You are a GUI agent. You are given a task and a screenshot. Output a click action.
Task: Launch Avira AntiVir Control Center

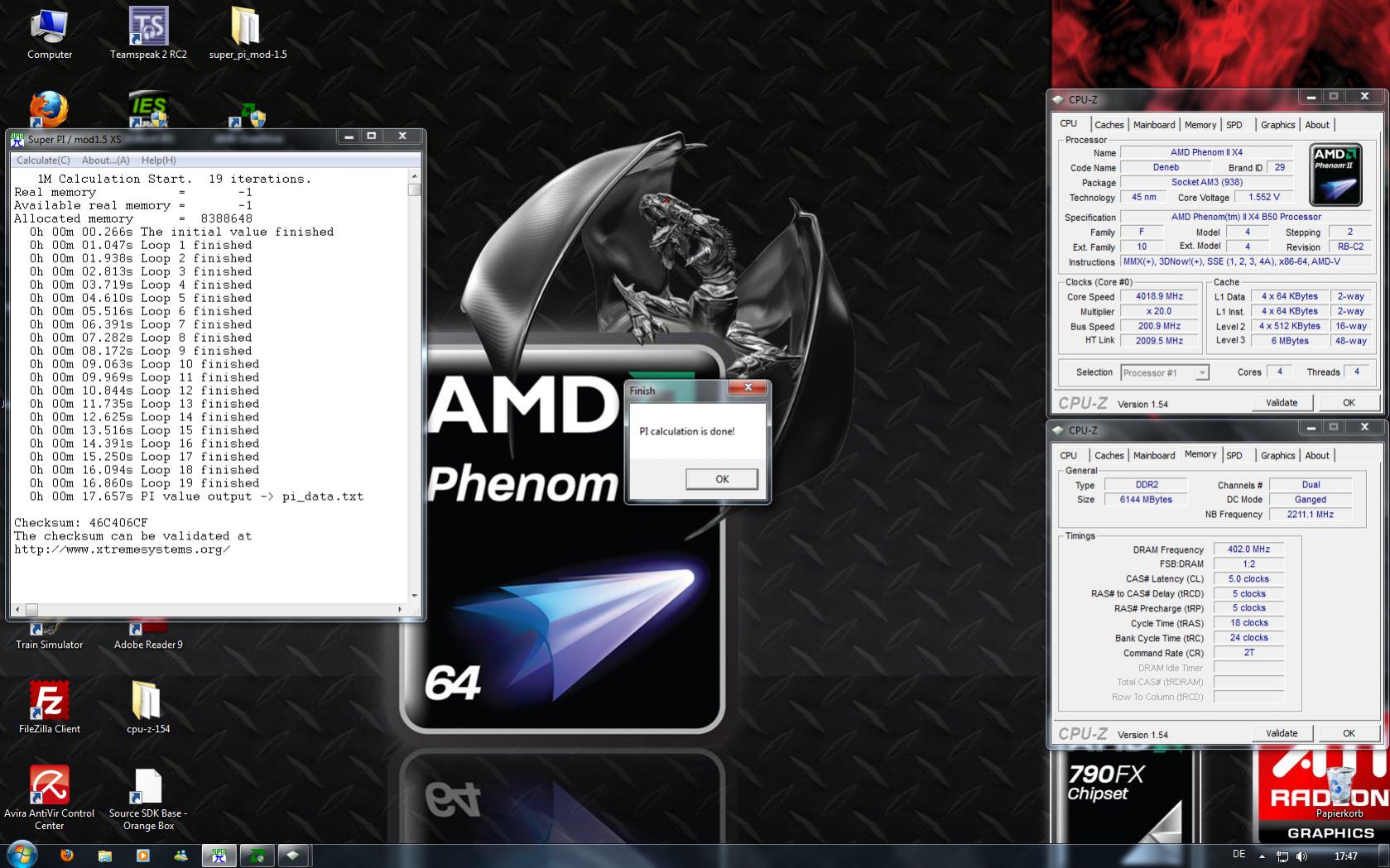[49, 798]
